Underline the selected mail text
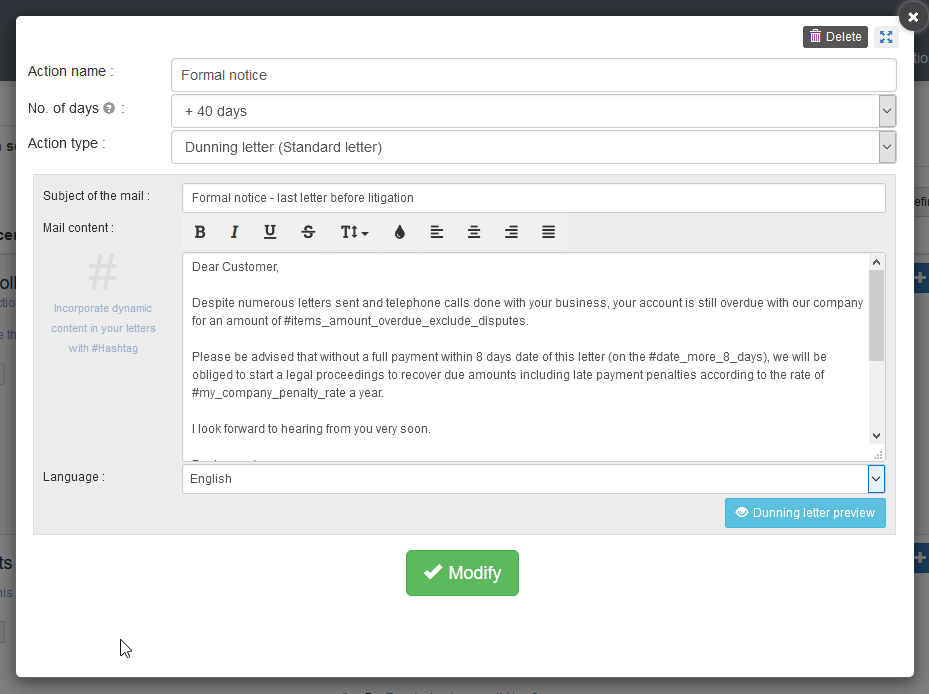This screenshot has height=694, width=929. 270,232
